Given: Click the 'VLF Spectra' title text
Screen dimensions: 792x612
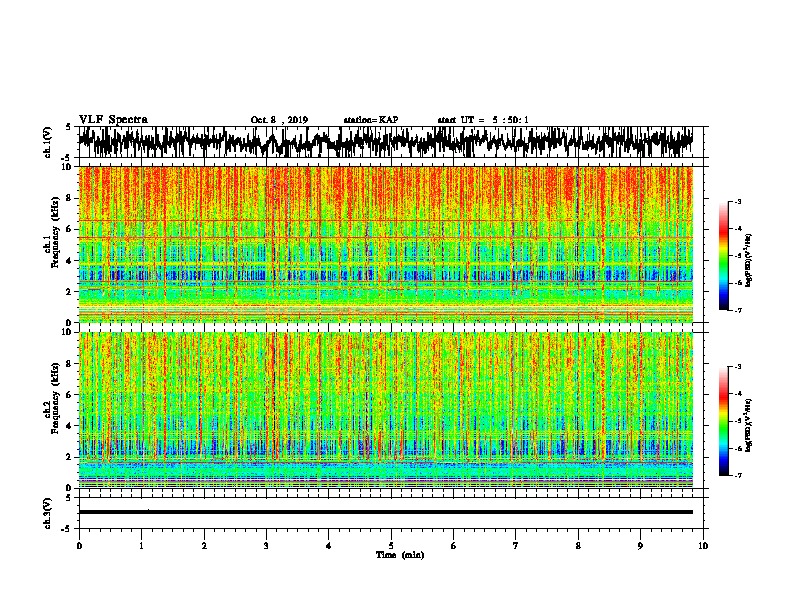Looking at the screenshot, I should [x=113, y=120].
